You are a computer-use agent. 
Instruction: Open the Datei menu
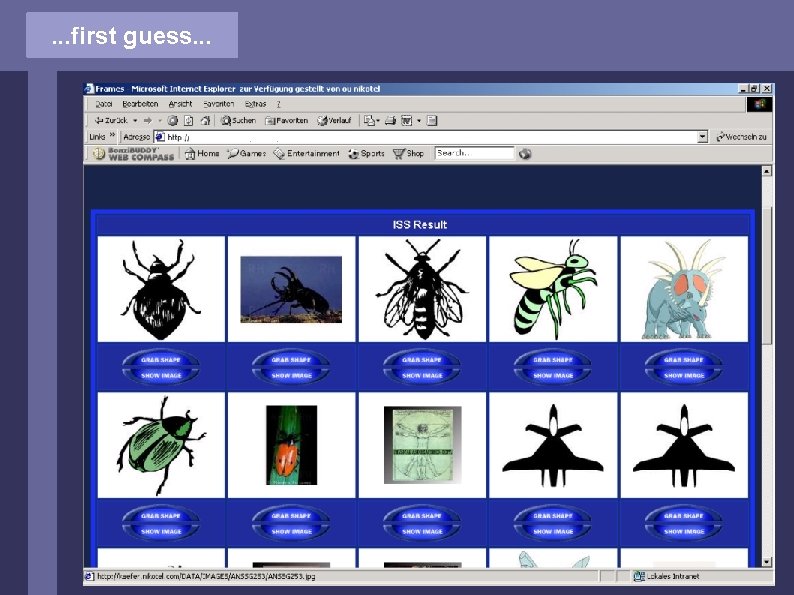[x=104, y=104]
